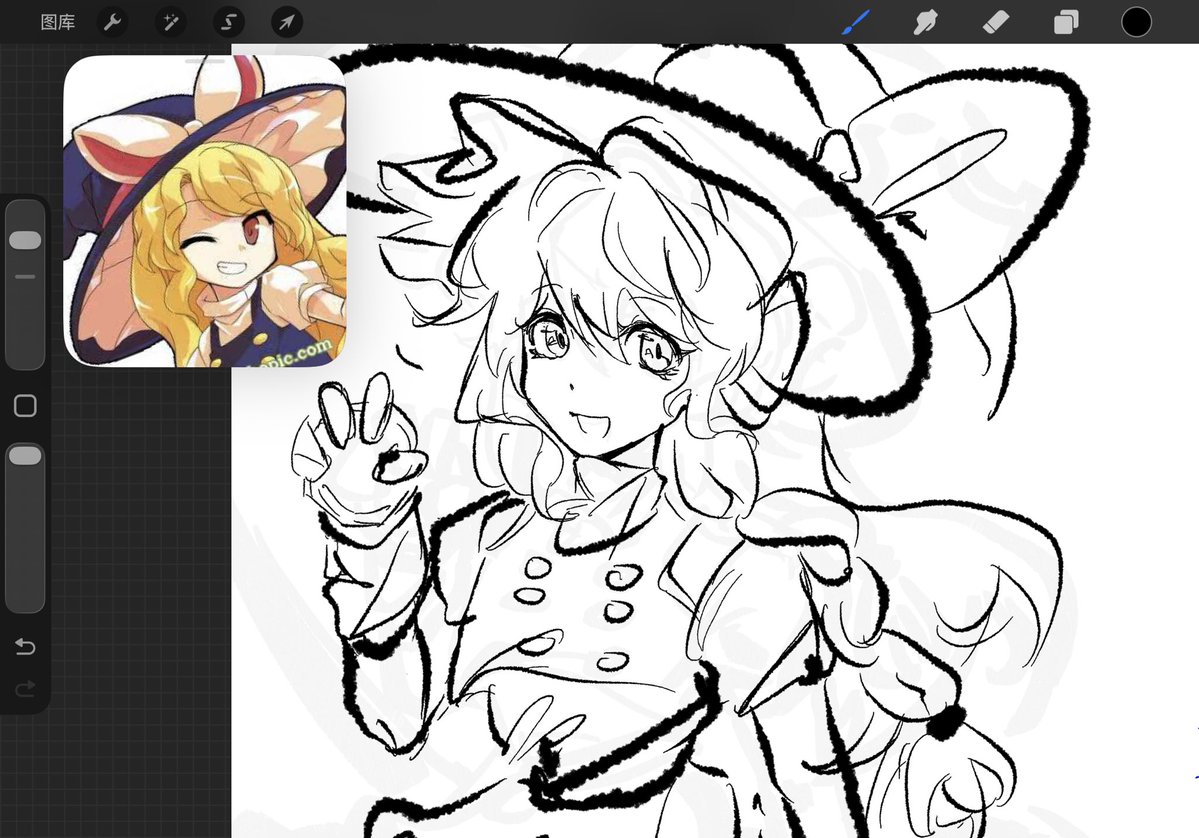Tap the reference window top drag handle
The height and width of the screenshot is (838, 1199).
[x=205, y=59]
